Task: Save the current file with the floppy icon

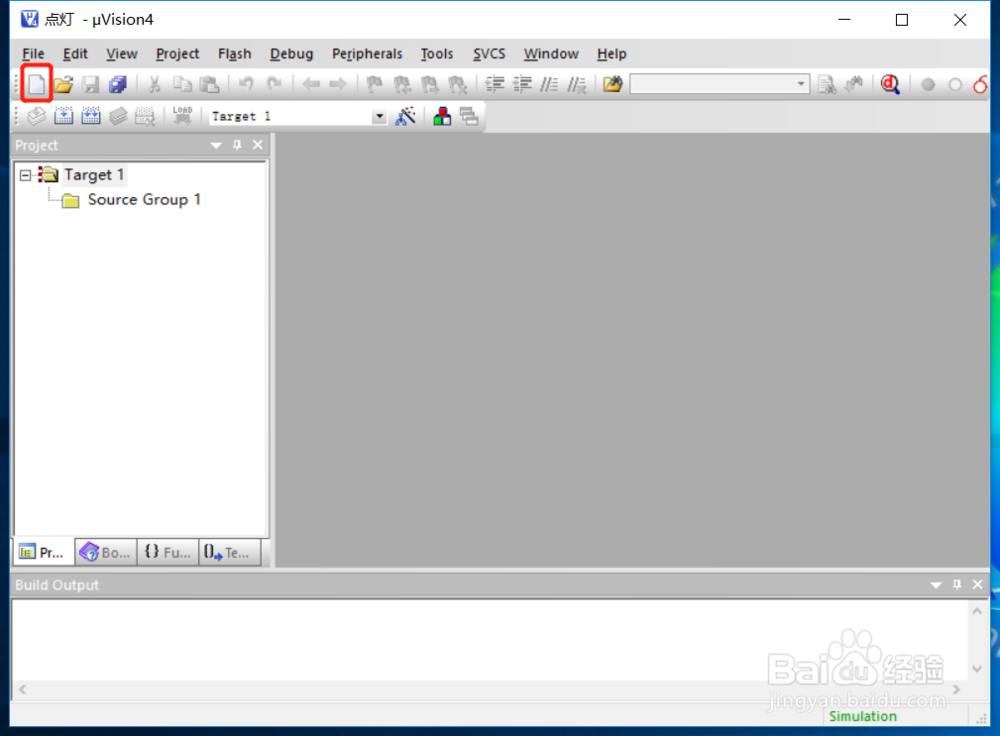Action: click(x=91, y=84)
